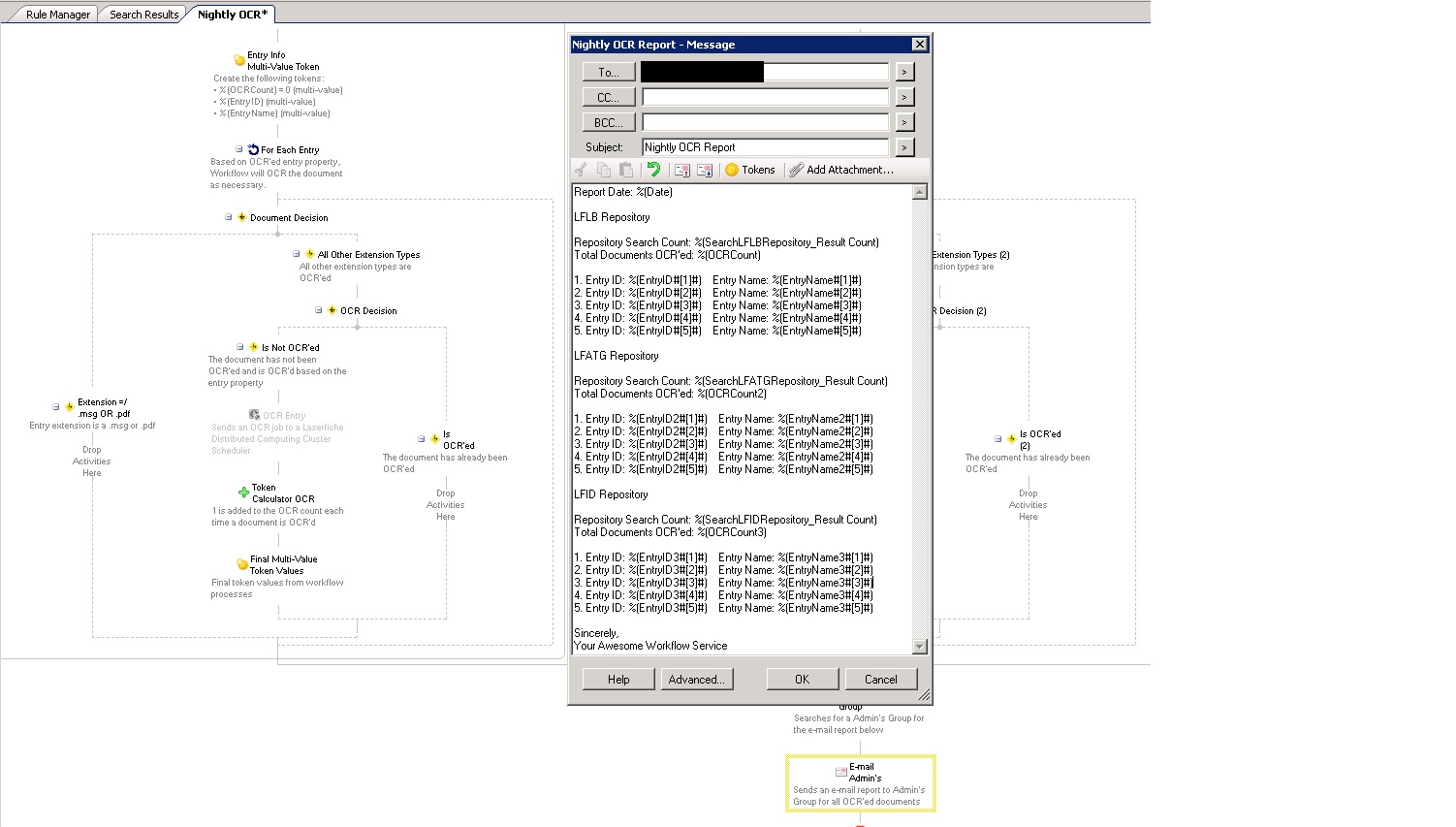The height and width of the screenshot is (827, 1456).
Task: Click inside the CC input field
Action: tap(765, 97)
